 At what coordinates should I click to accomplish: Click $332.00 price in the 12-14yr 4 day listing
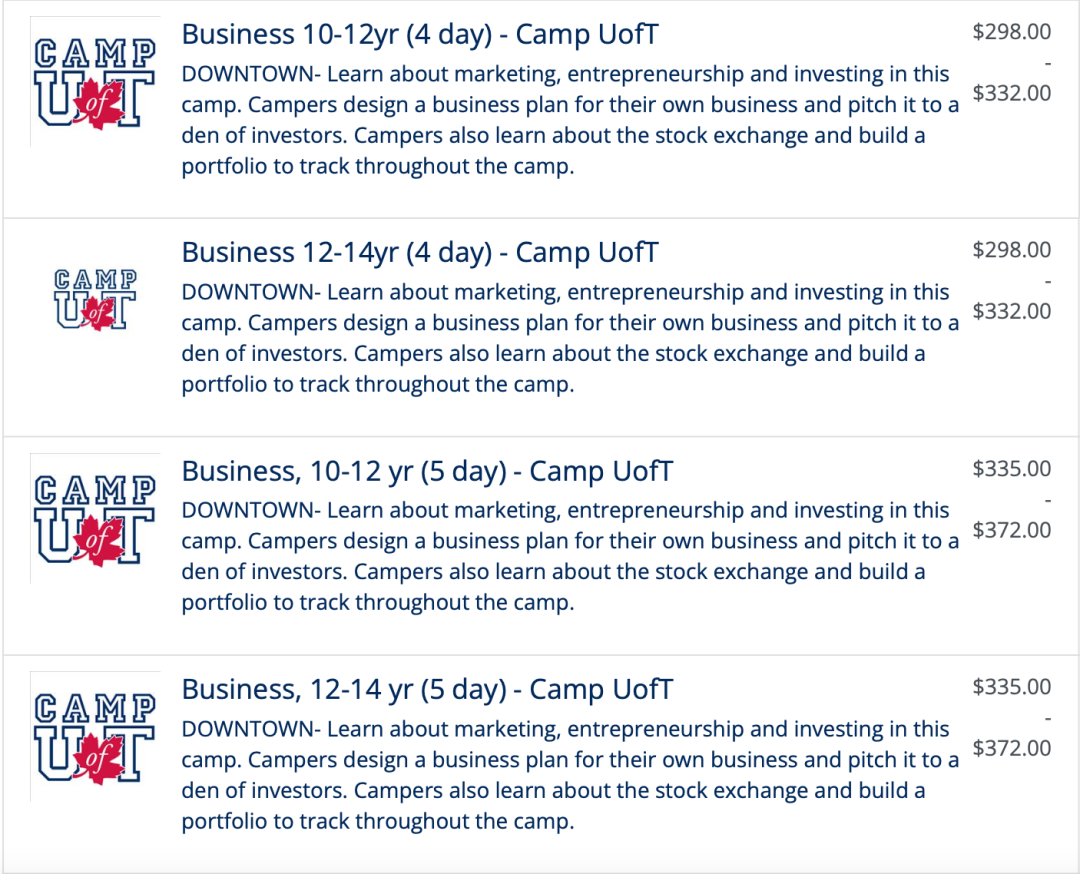[x=1012, y=311]
